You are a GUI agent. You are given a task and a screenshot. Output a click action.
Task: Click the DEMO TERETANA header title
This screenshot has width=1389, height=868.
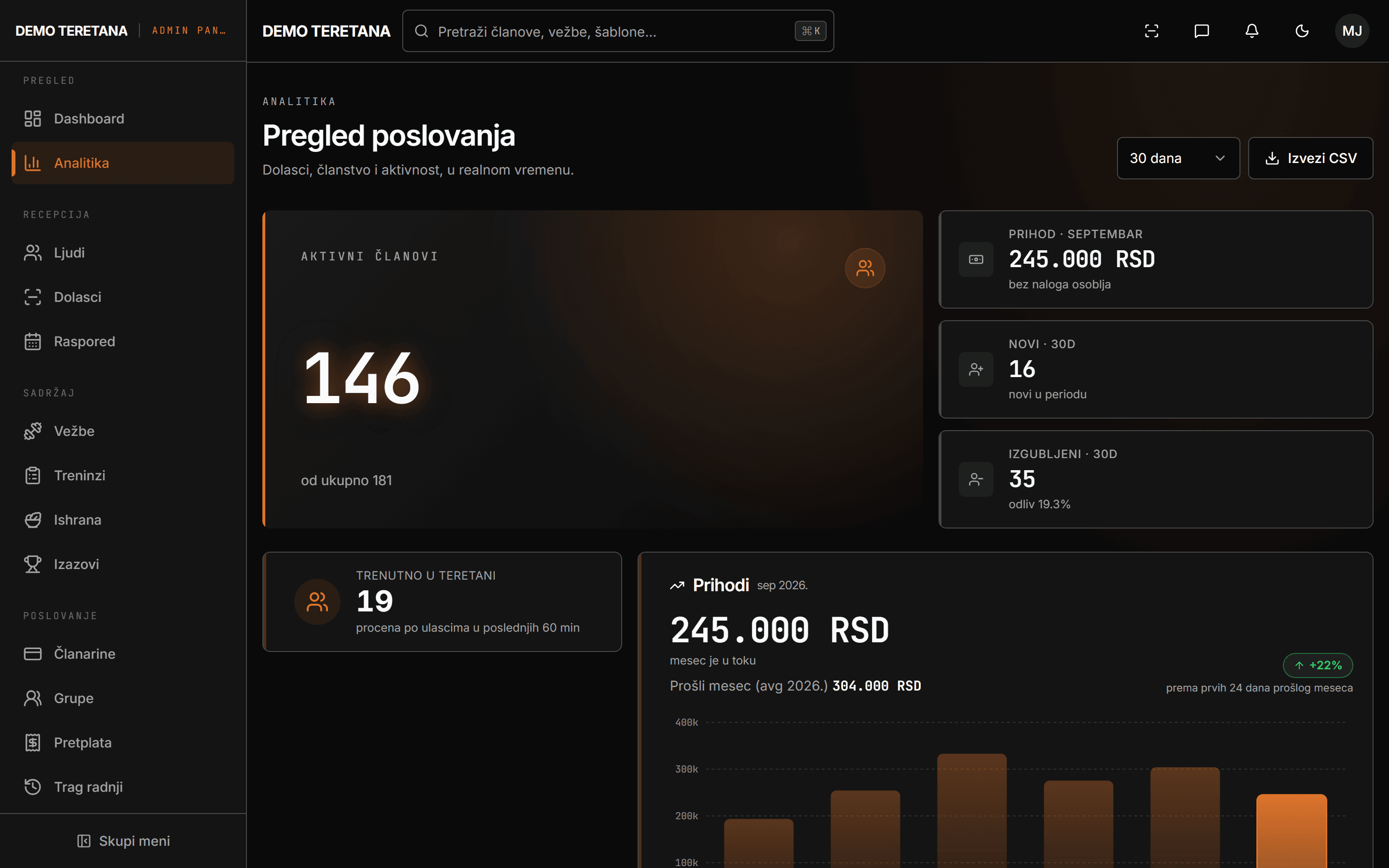[x=326, y=31]
